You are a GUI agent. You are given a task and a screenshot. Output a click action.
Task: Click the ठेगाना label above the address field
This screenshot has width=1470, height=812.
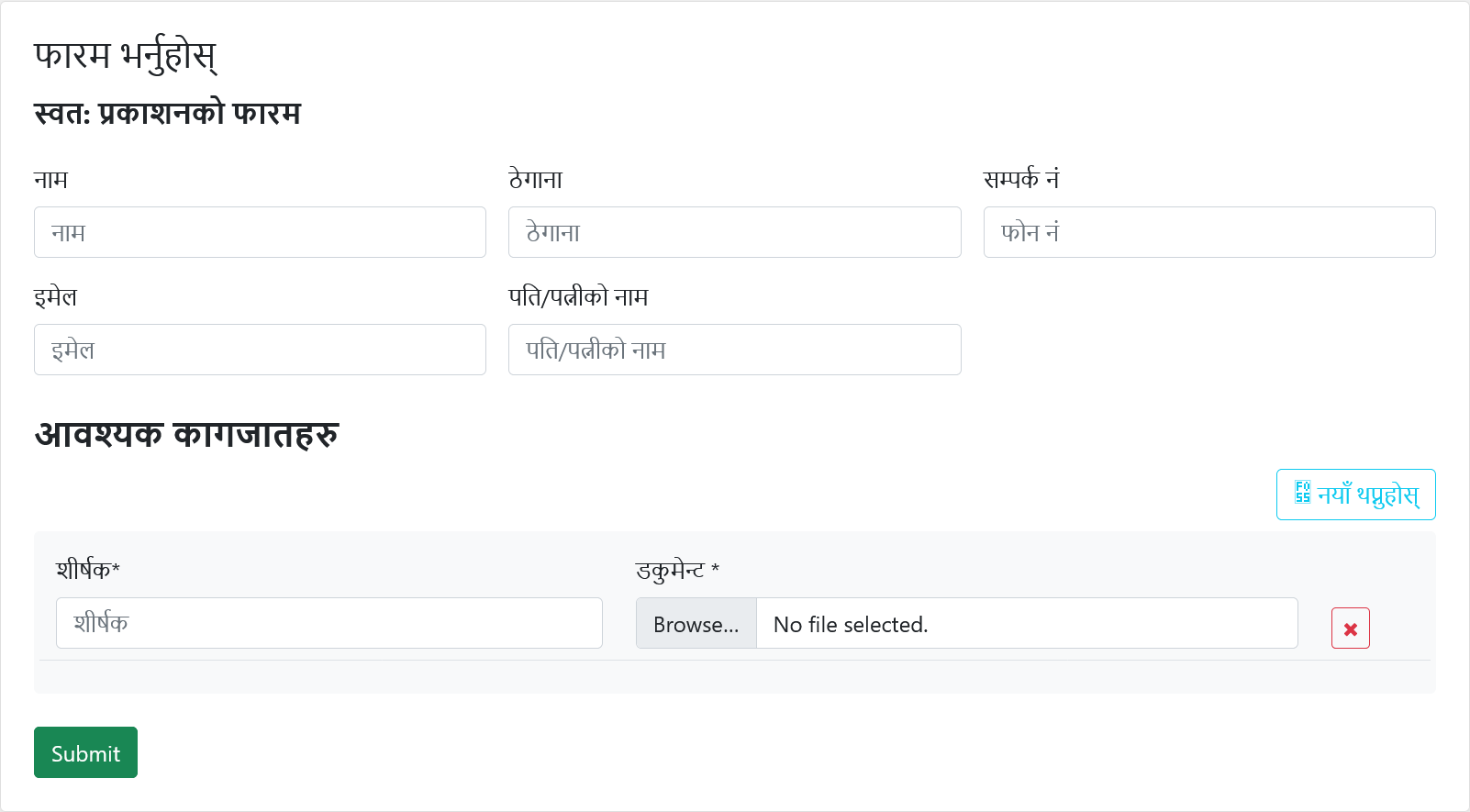pos(535,180)
